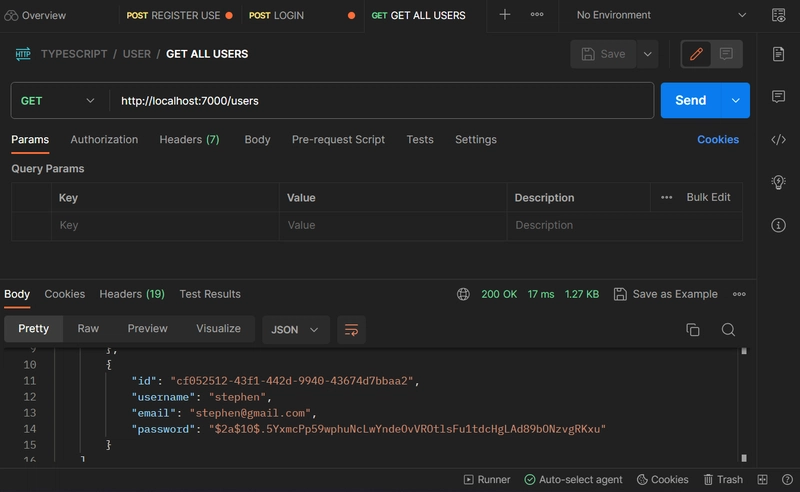Open the request Settings tab
800x492 pixels.
point(476,140)
